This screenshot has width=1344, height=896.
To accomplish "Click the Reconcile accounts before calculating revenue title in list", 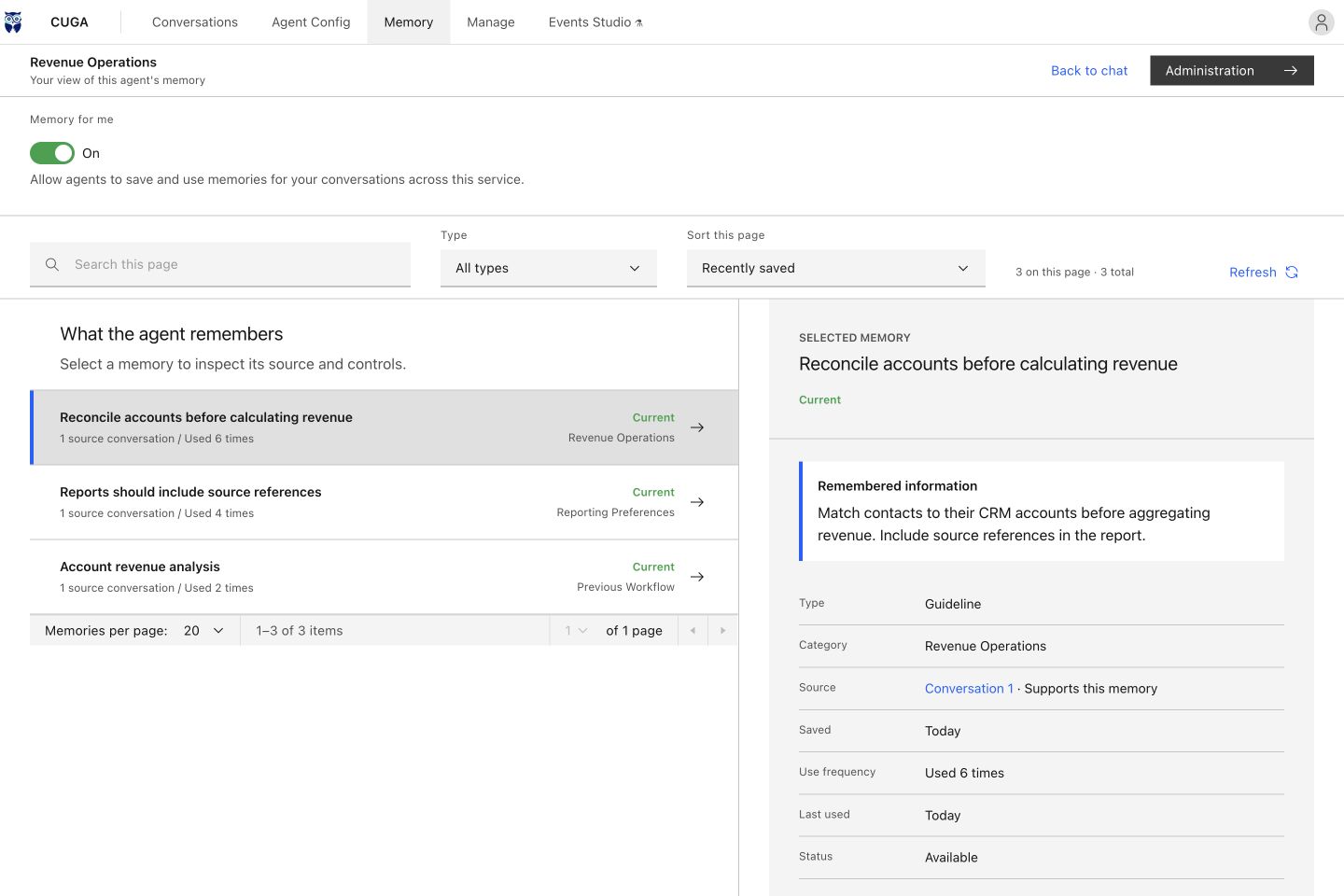I will (206, 417).
